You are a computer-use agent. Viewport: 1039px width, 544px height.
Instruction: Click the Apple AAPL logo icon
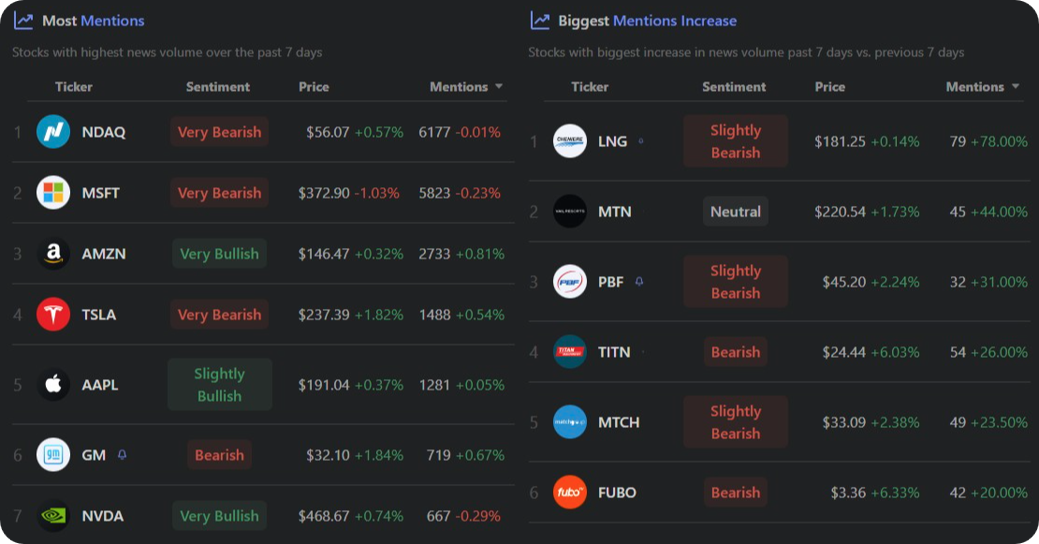point(53,384)
